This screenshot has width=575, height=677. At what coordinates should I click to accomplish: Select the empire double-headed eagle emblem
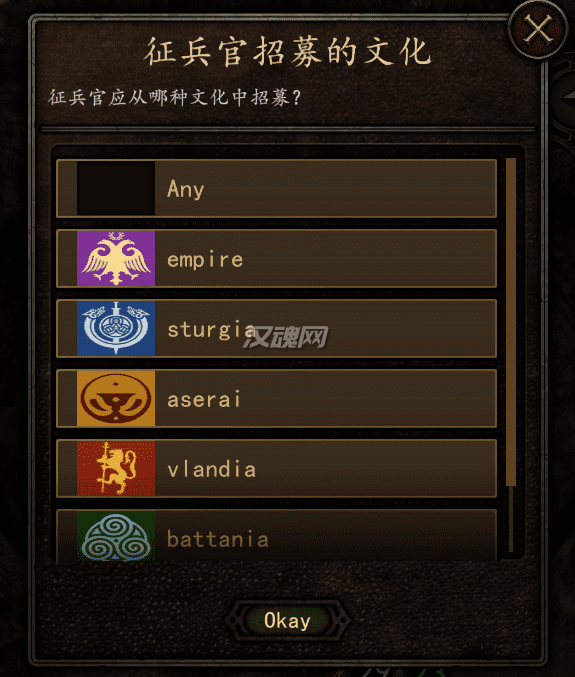click(x=116, y=258)
